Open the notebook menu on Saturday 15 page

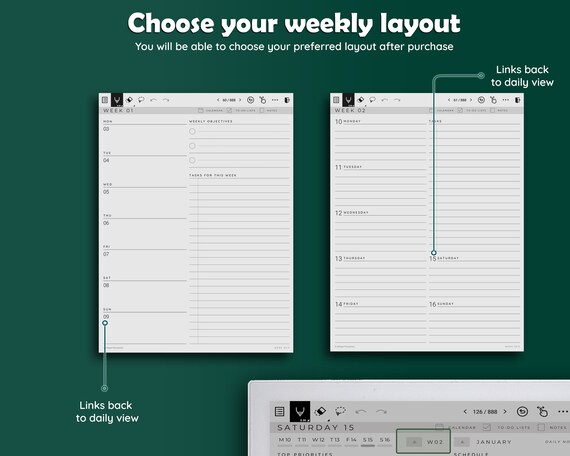point(279,411)
